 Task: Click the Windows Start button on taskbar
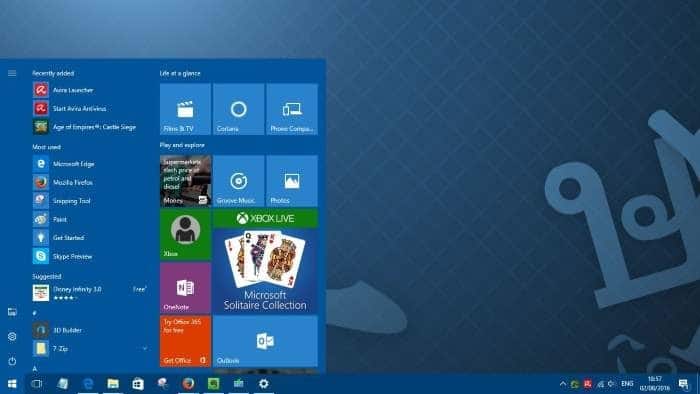click(x=12, y=384)
